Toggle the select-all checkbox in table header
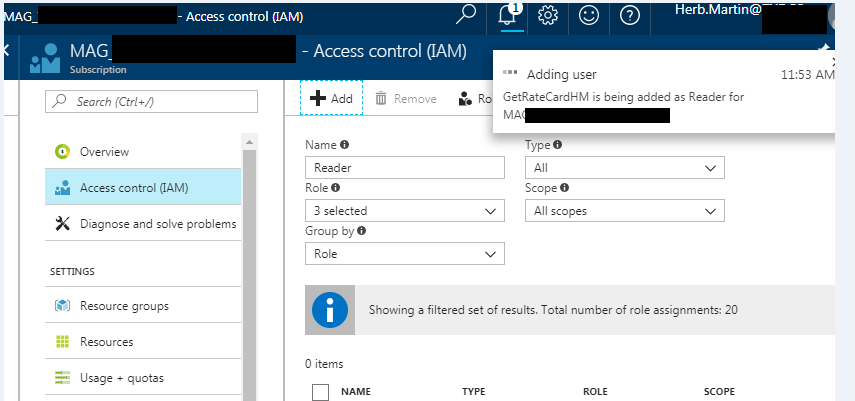Viewport: 855px width, 401px height. (x=321, y=392)
